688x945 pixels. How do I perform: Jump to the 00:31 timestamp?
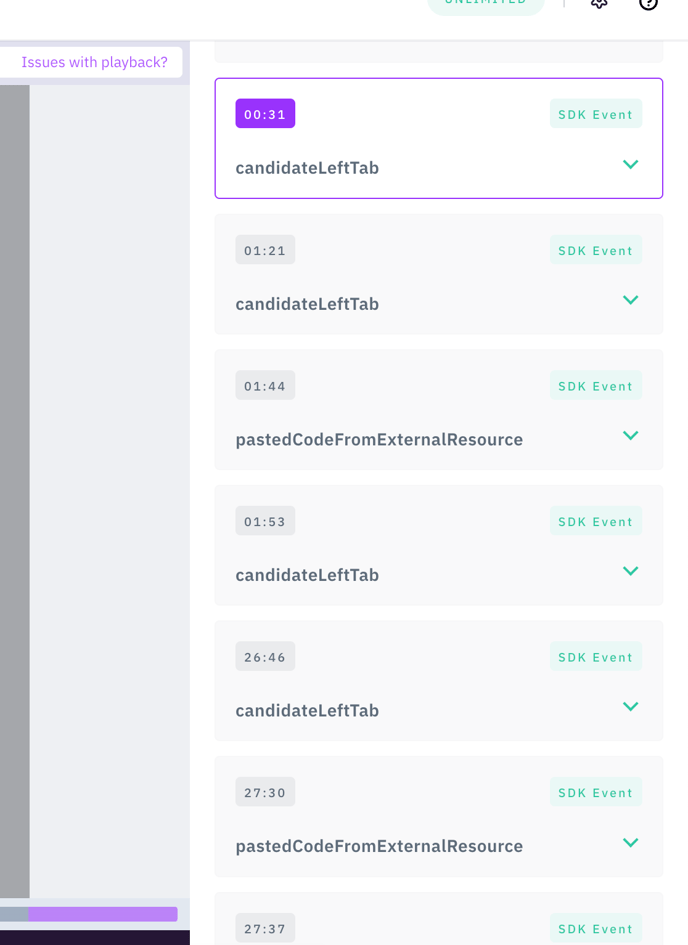pos(265,114)
